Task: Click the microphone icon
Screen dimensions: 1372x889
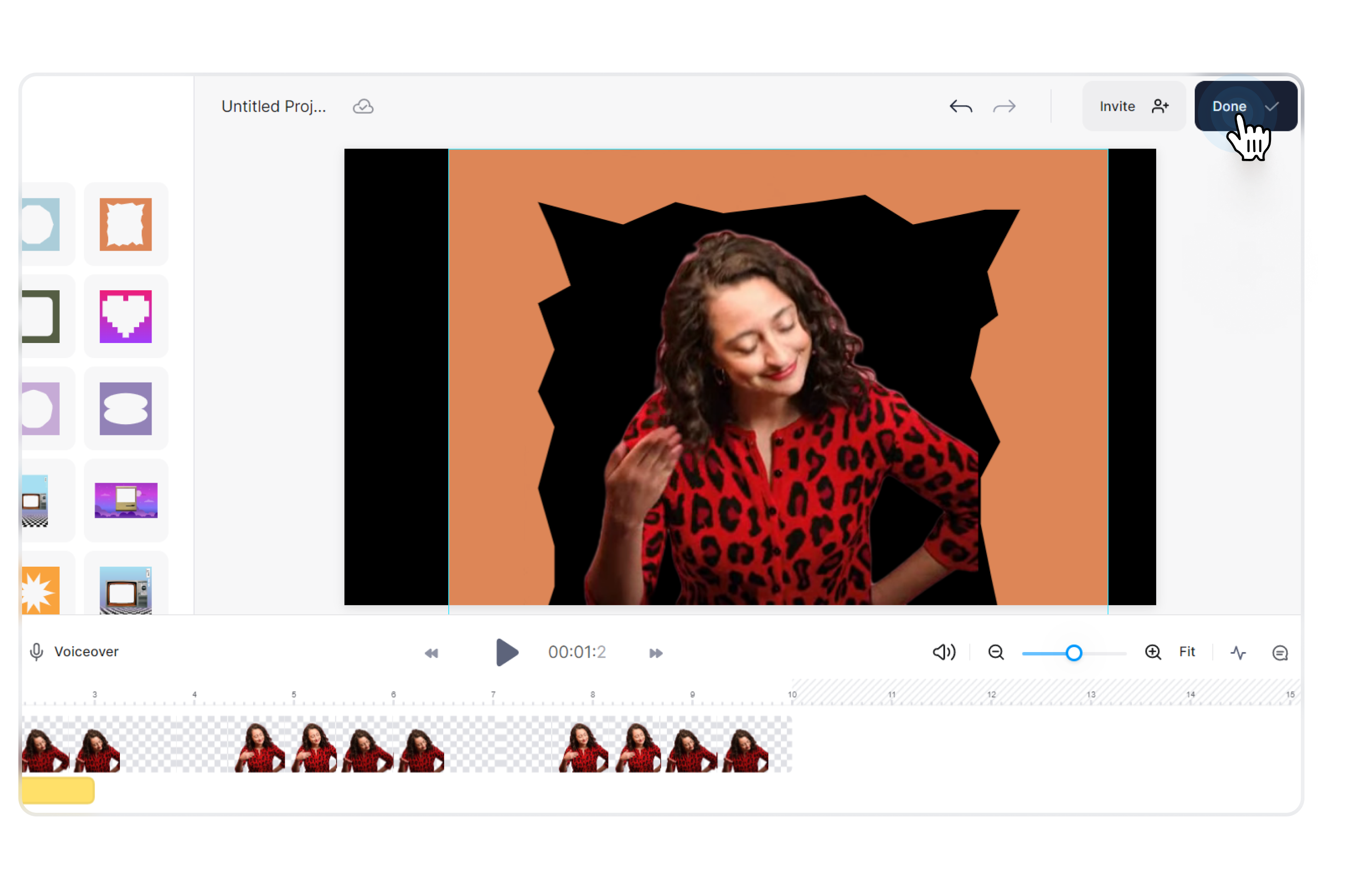Action: click(x=36, y=652)
